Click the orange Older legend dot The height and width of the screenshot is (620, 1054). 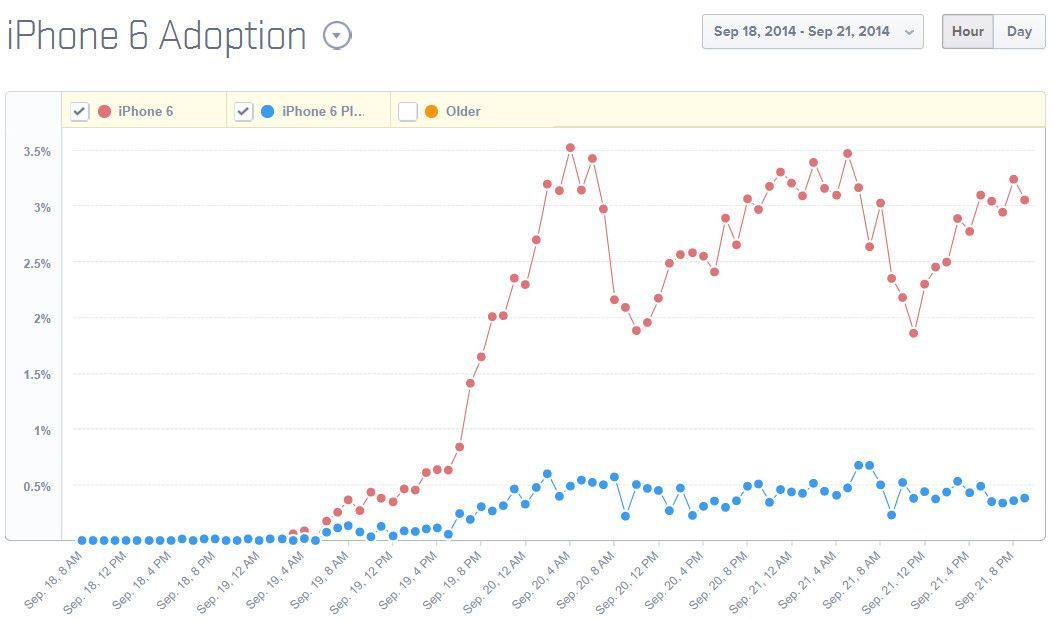(432, 111)
